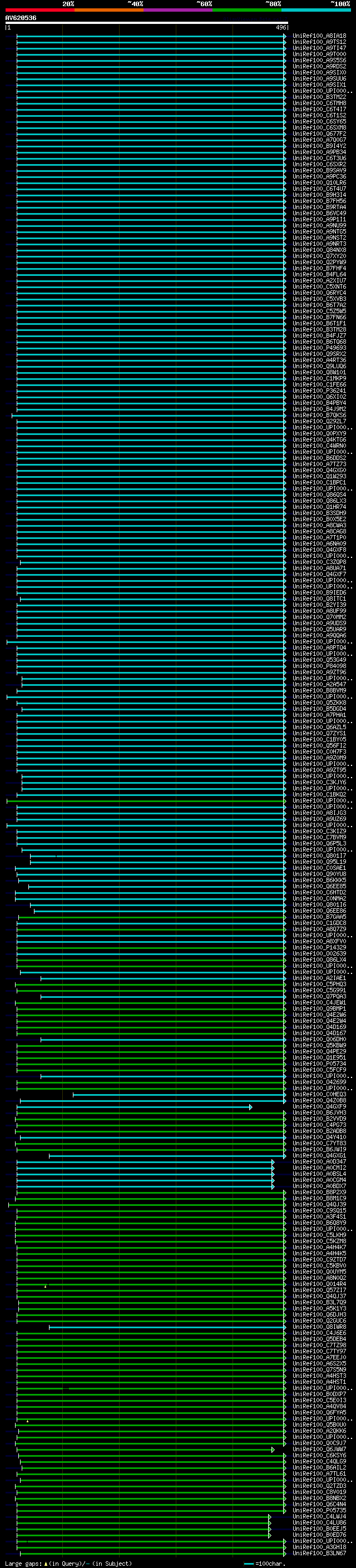Select the UniRef100_Q6EE85 label
The height and width of the screenshot is (1568, 356).
click(319, 887)
